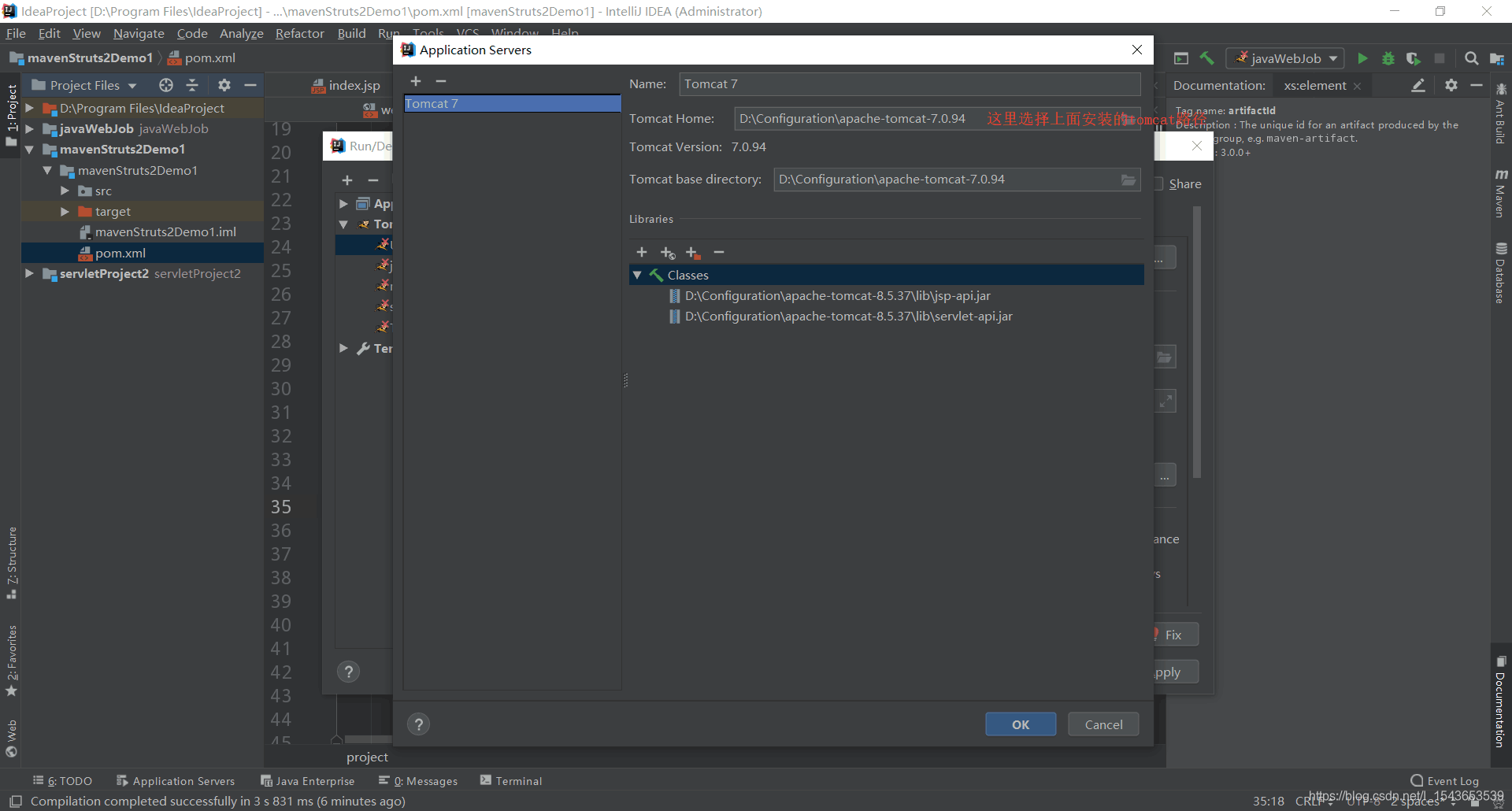Open Search Everywhere magnifier

click(x=1471, y=58)
